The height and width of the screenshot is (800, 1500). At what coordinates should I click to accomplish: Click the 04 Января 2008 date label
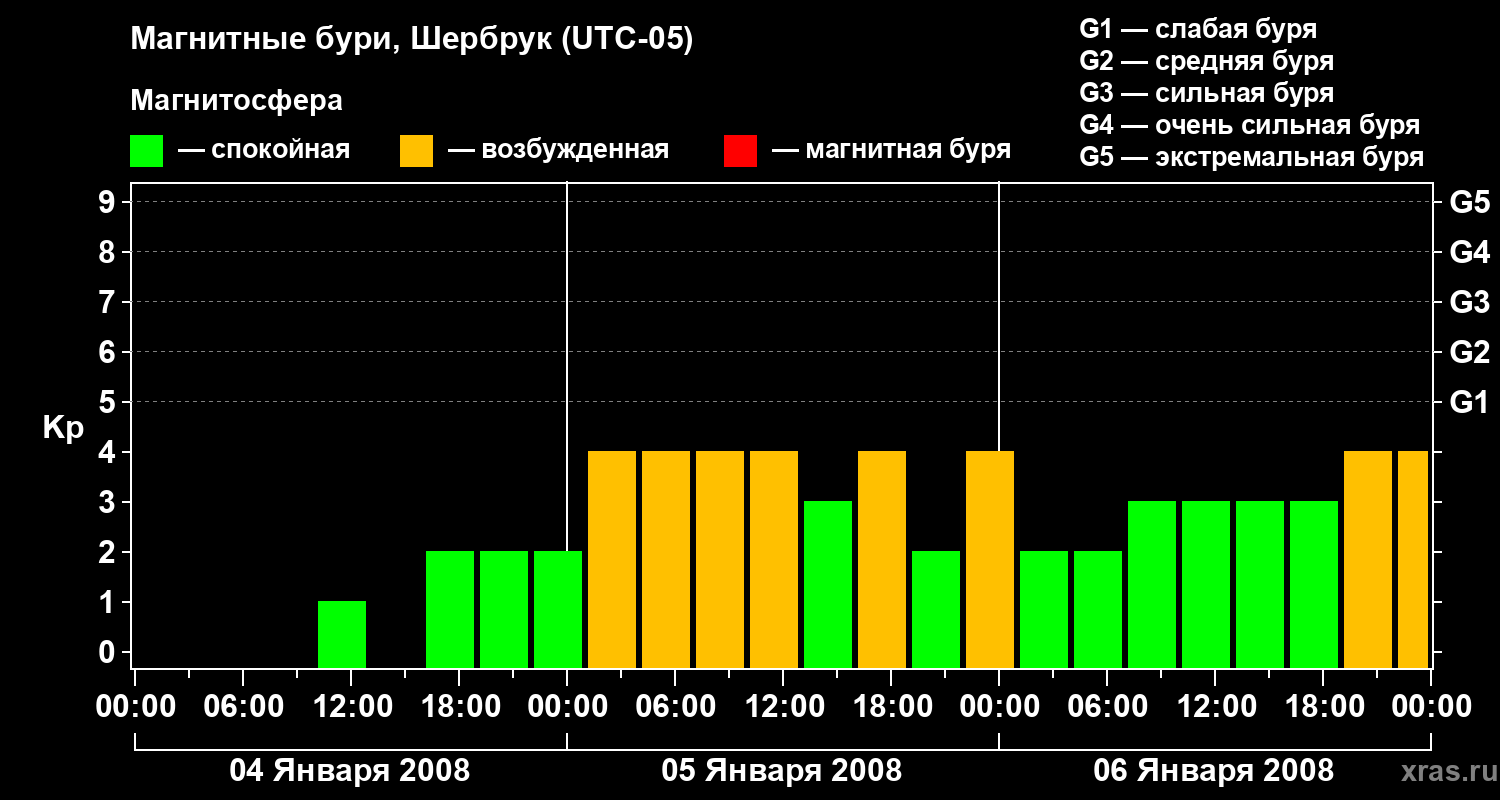tap(350, 771)
